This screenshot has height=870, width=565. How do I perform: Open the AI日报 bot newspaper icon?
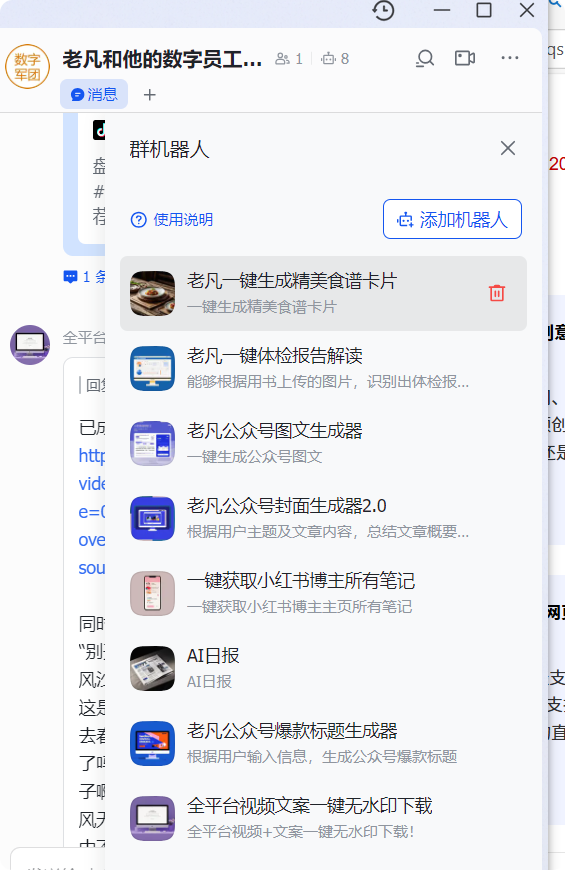point(153,669)
